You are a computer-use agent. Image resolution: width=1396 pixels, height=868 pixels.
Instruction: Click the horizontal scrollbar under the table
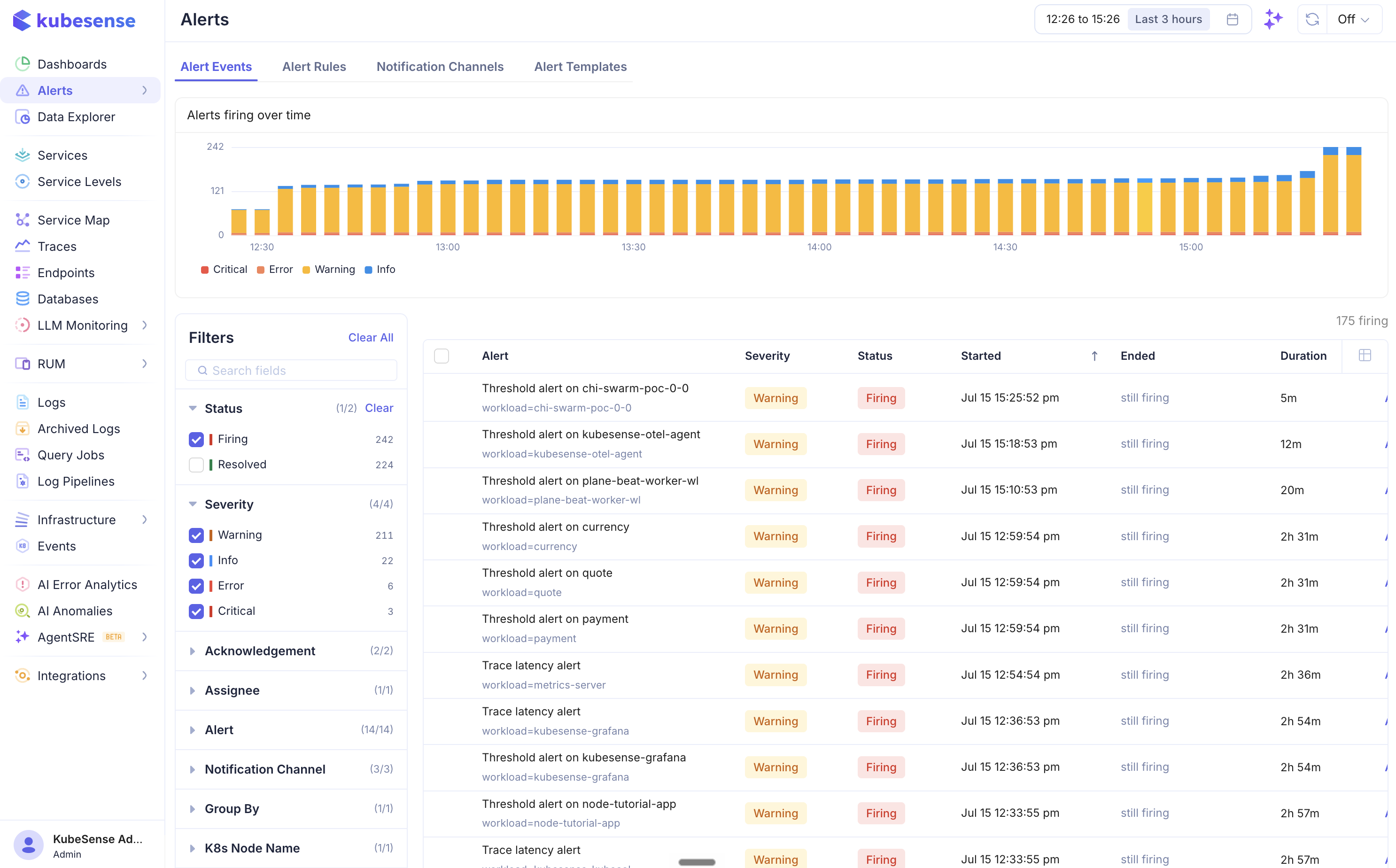tap(697, 862)
